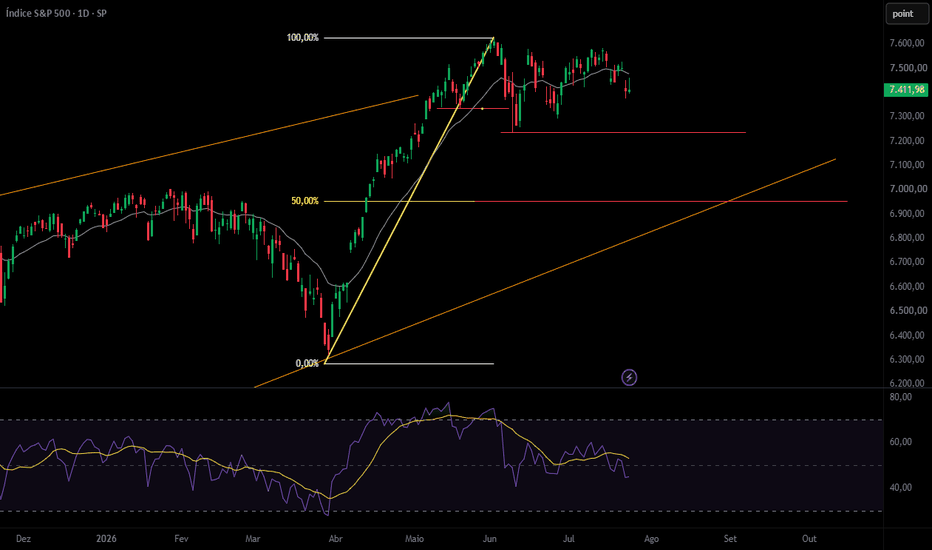Click the 2026 label on time axis
932x550 pixels.
tap(106, 539)
